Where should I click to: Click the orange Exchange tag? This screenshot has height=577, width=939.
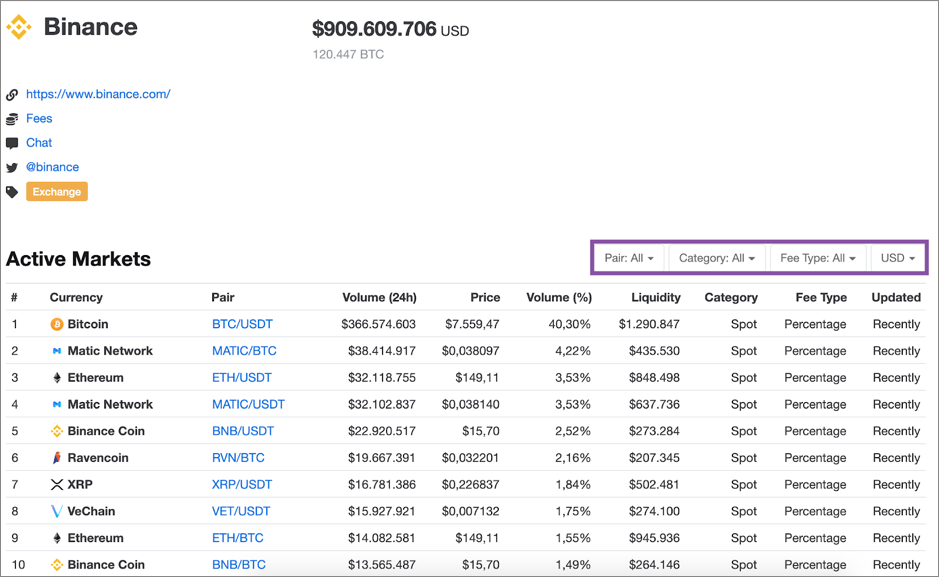(x=57, y=192)
